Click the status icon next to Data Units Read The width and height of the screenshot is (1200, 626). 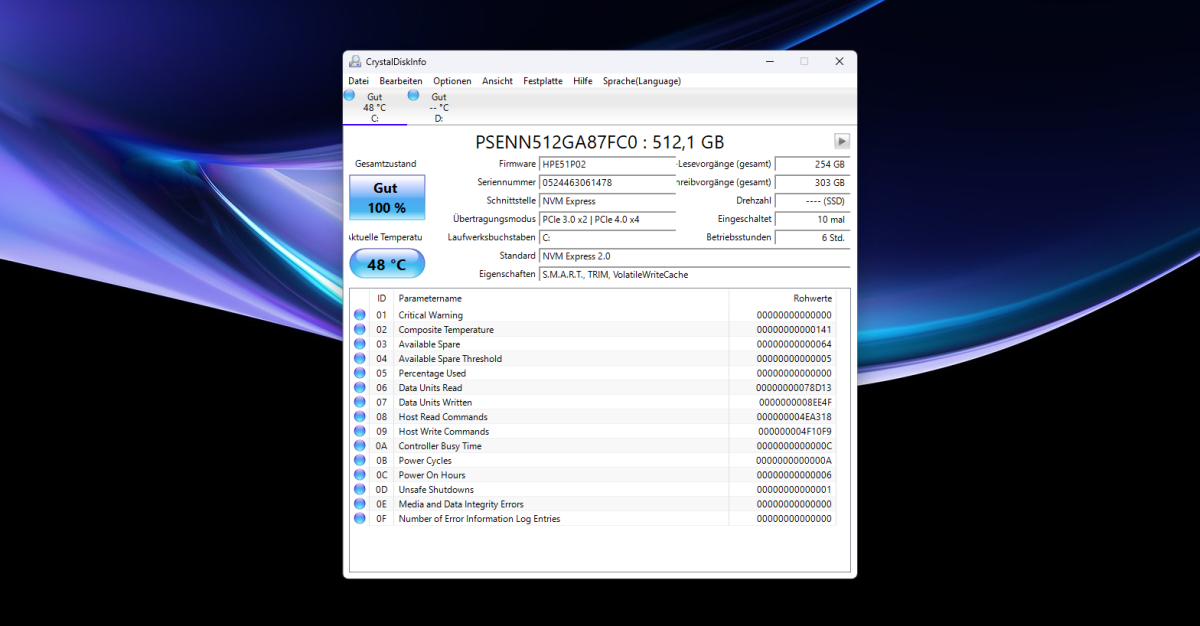pos(360,387)
